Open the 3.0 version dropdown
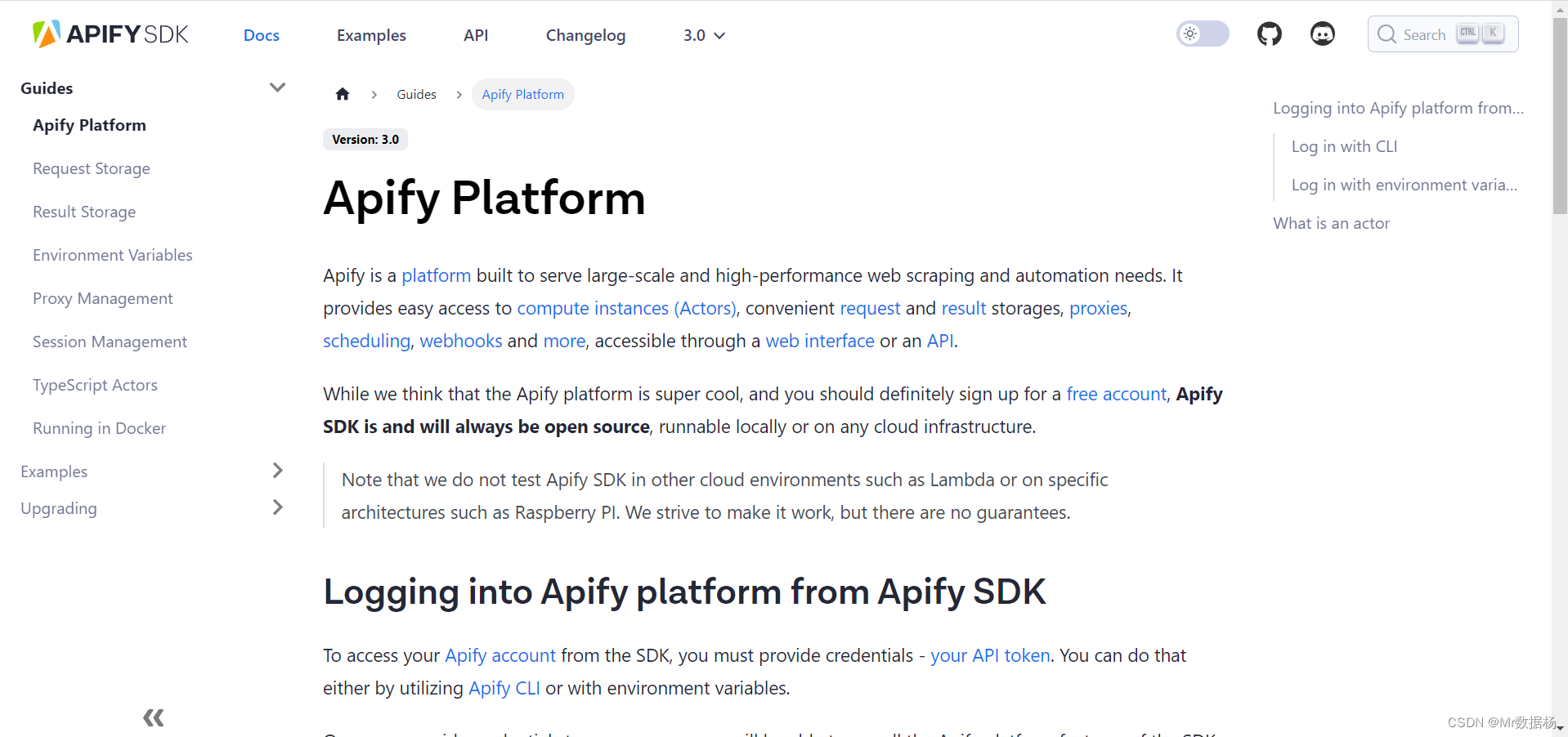Viewport: 1568px width, 737px height. point(704,35)
